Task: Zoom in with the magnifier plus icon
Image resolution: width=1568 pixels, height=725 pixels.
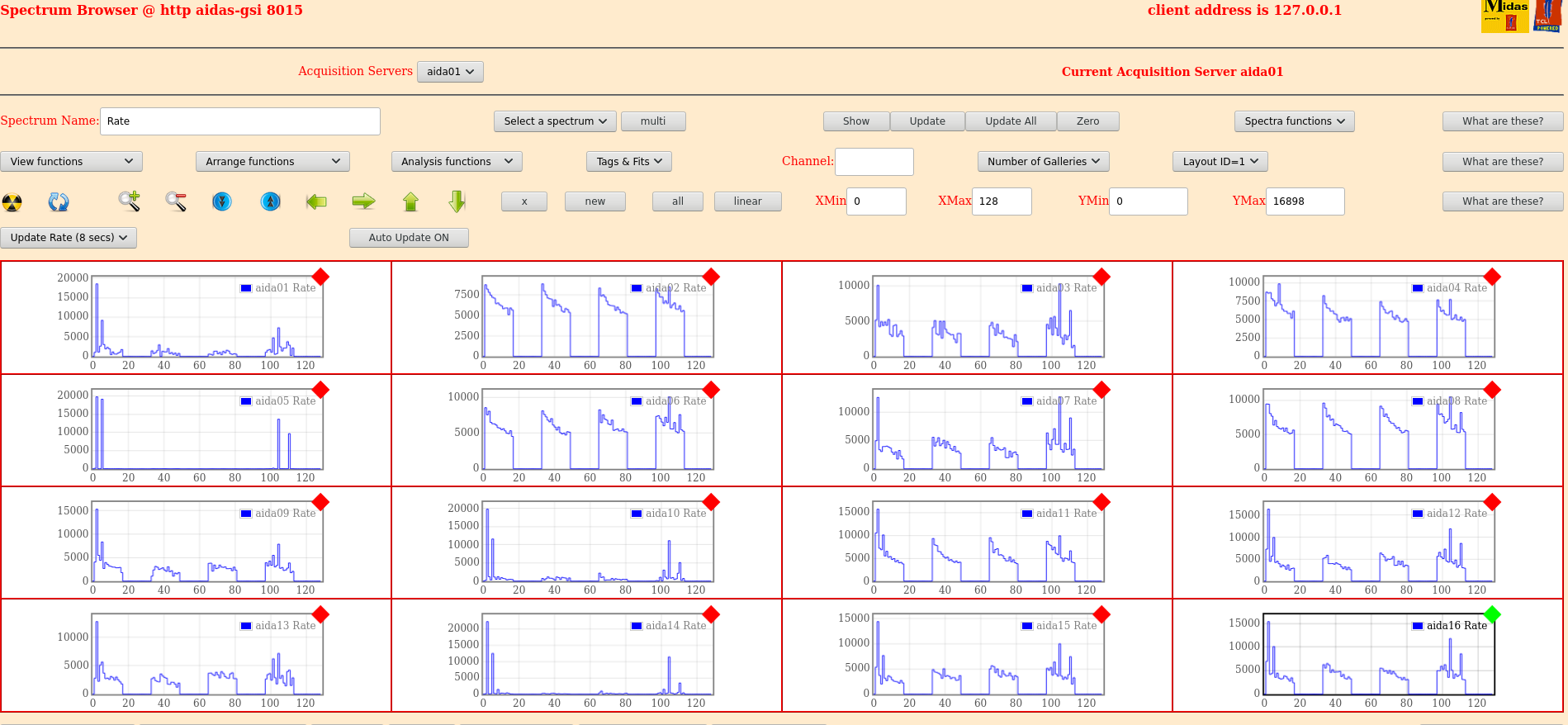Action: click(129, 201)
